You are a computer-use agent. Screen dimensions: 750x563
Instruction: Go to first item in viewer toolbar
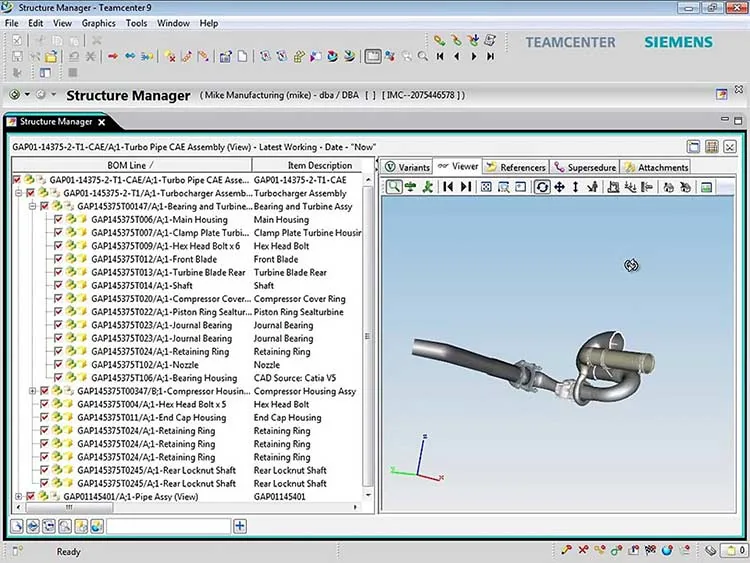tap(448, 187)
